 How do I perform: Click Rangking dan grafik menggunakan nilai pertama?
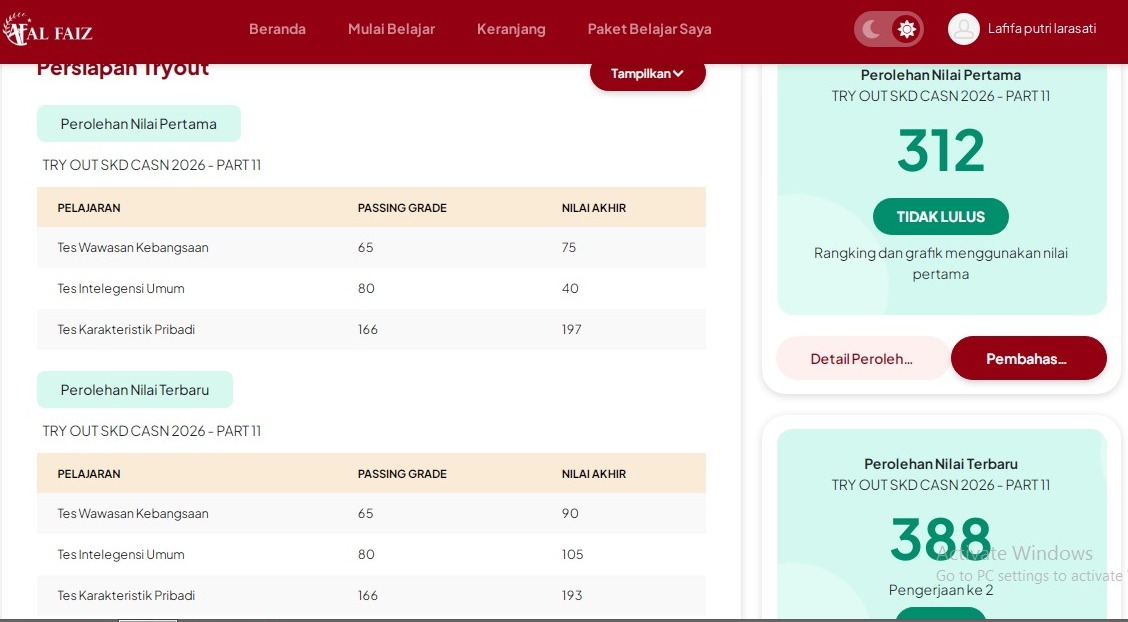(941, 263)
